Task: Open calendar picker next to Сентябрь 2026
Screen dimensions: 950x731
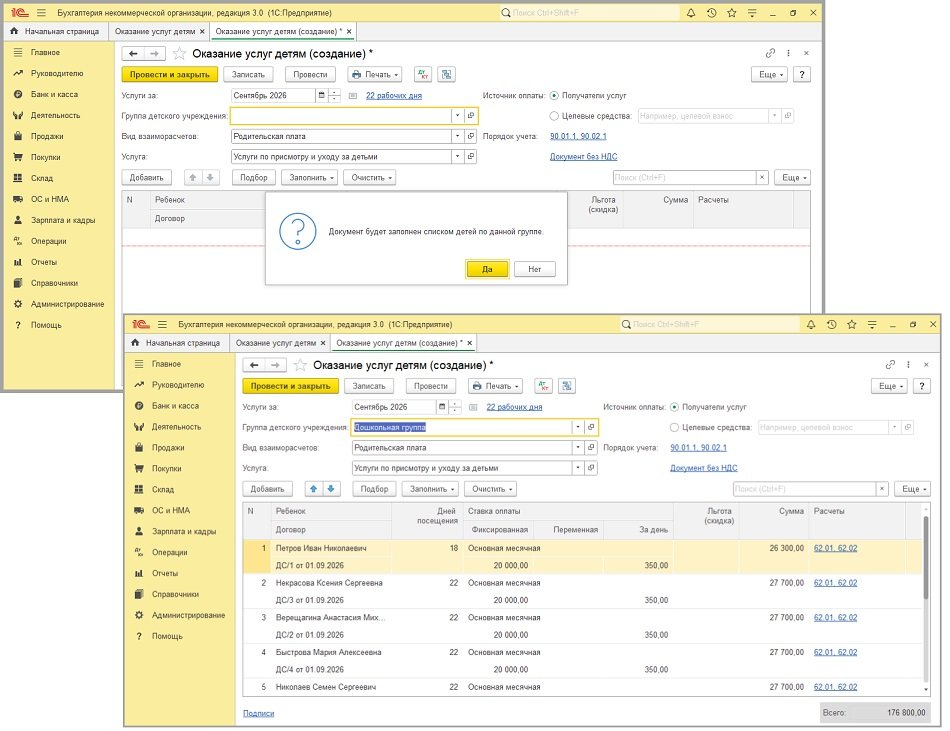Action: (x=442, y=407)
